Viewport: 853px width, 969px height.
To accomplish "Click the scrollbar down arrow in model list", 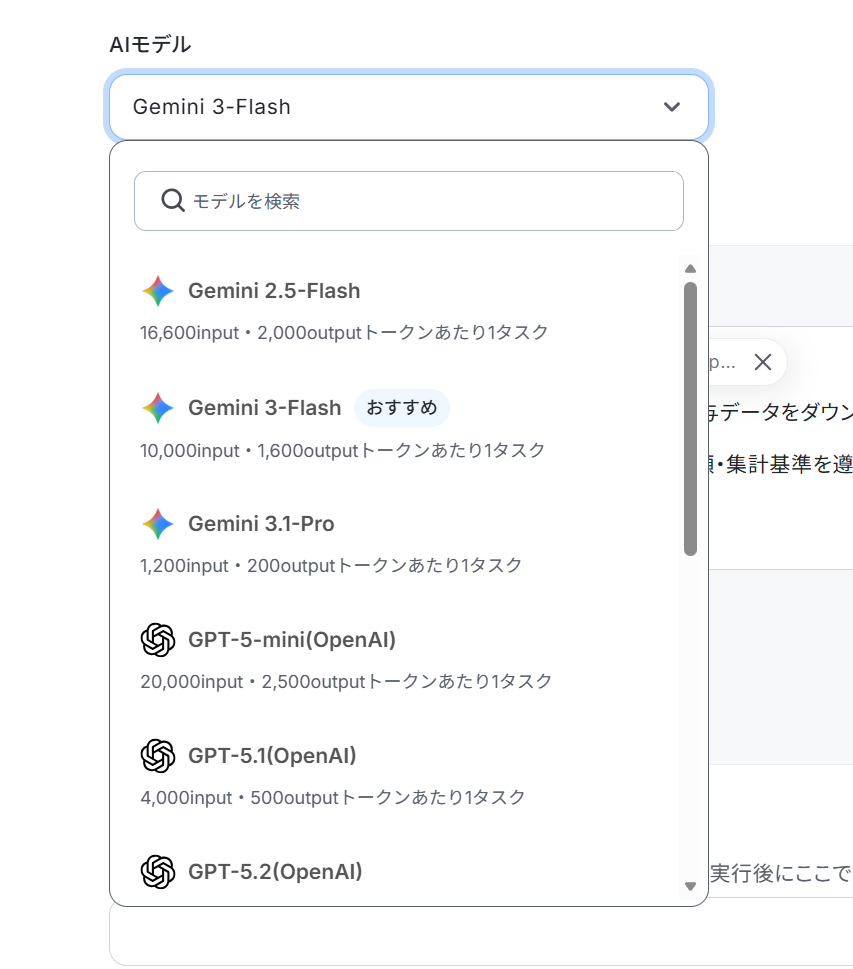I will [690, 886].
